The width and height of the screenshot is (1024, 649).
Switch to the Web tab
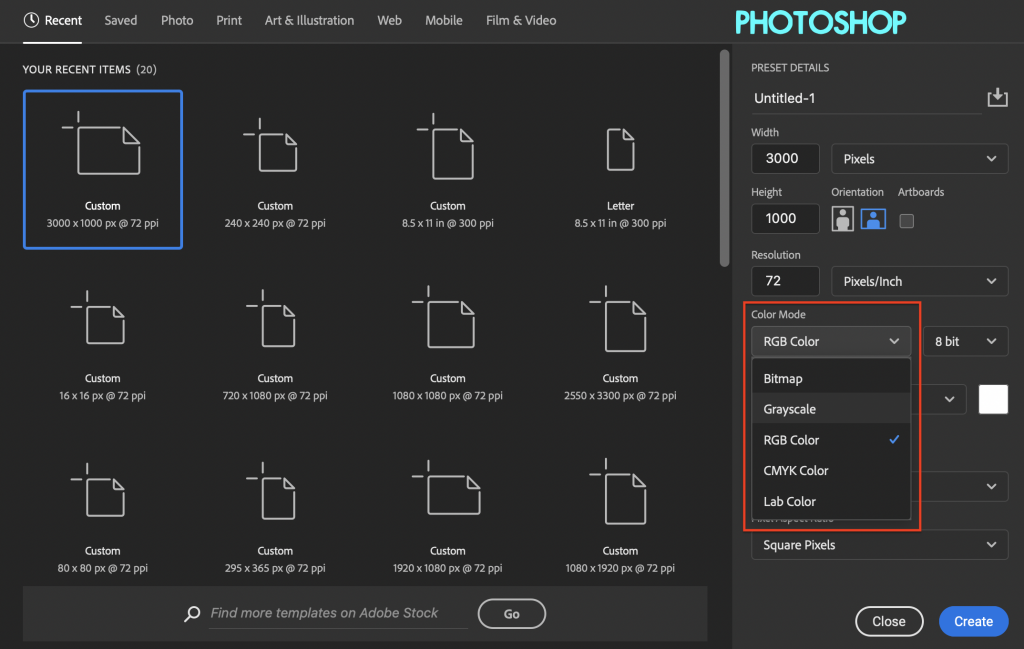tap(389, 20)
